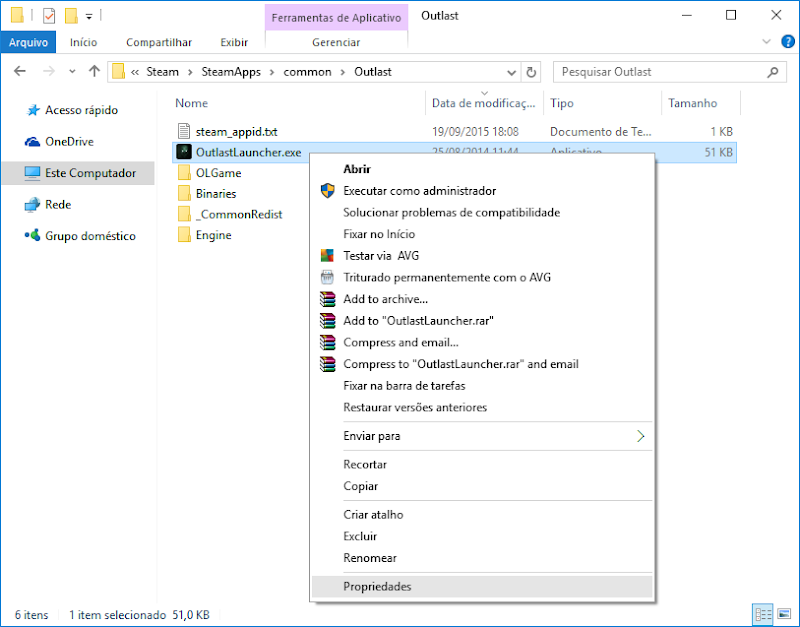Select the _CommonRedist folder
Image resolution: width=800 pixels, height=627 pixels.
[x=239, y=214]
